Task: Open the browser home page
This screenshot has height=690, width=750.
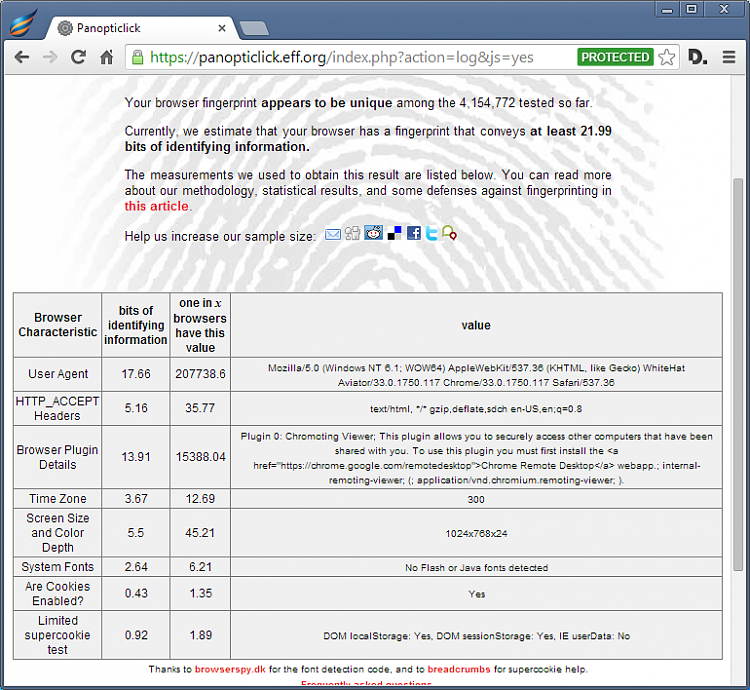Action: pos(107,57)
